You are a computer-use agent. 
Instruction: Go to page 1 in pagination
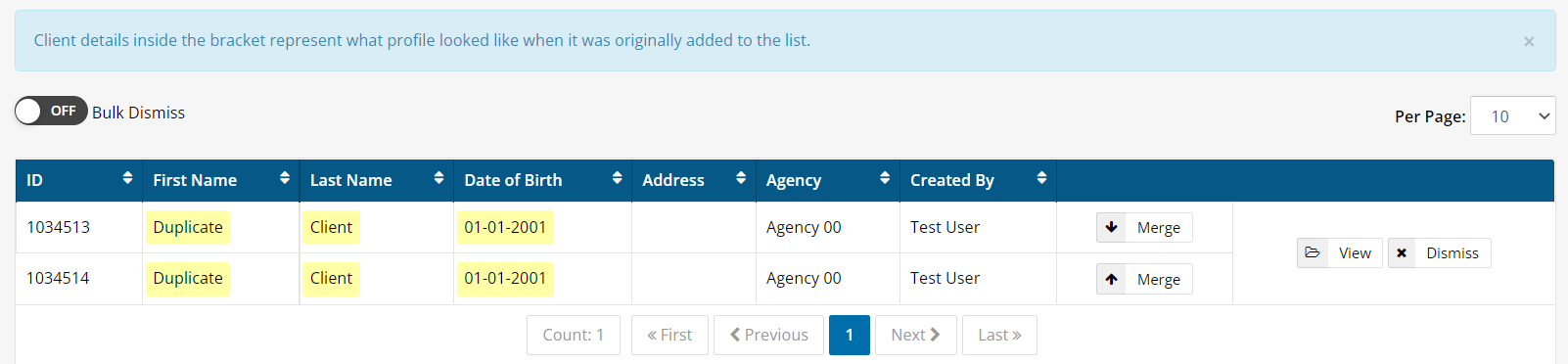click(849, 335)
